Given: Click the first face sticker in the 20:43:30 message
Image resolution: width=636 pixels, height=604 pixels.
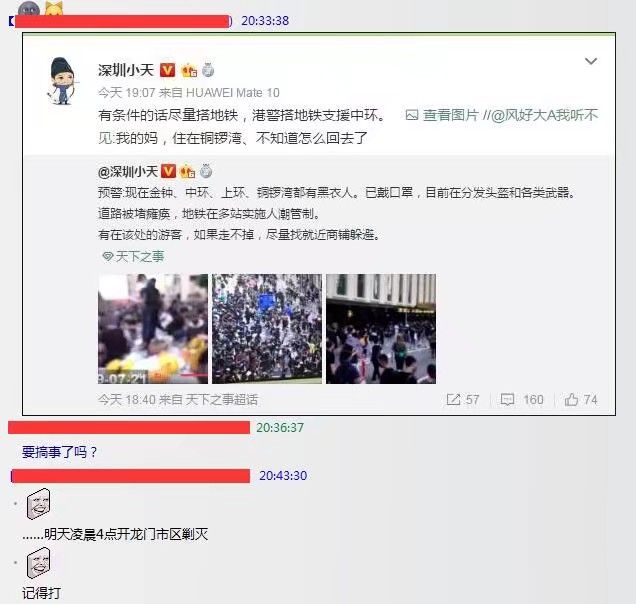Looking at the screenshot, I should pyautogui.click(x=39, y=504).
